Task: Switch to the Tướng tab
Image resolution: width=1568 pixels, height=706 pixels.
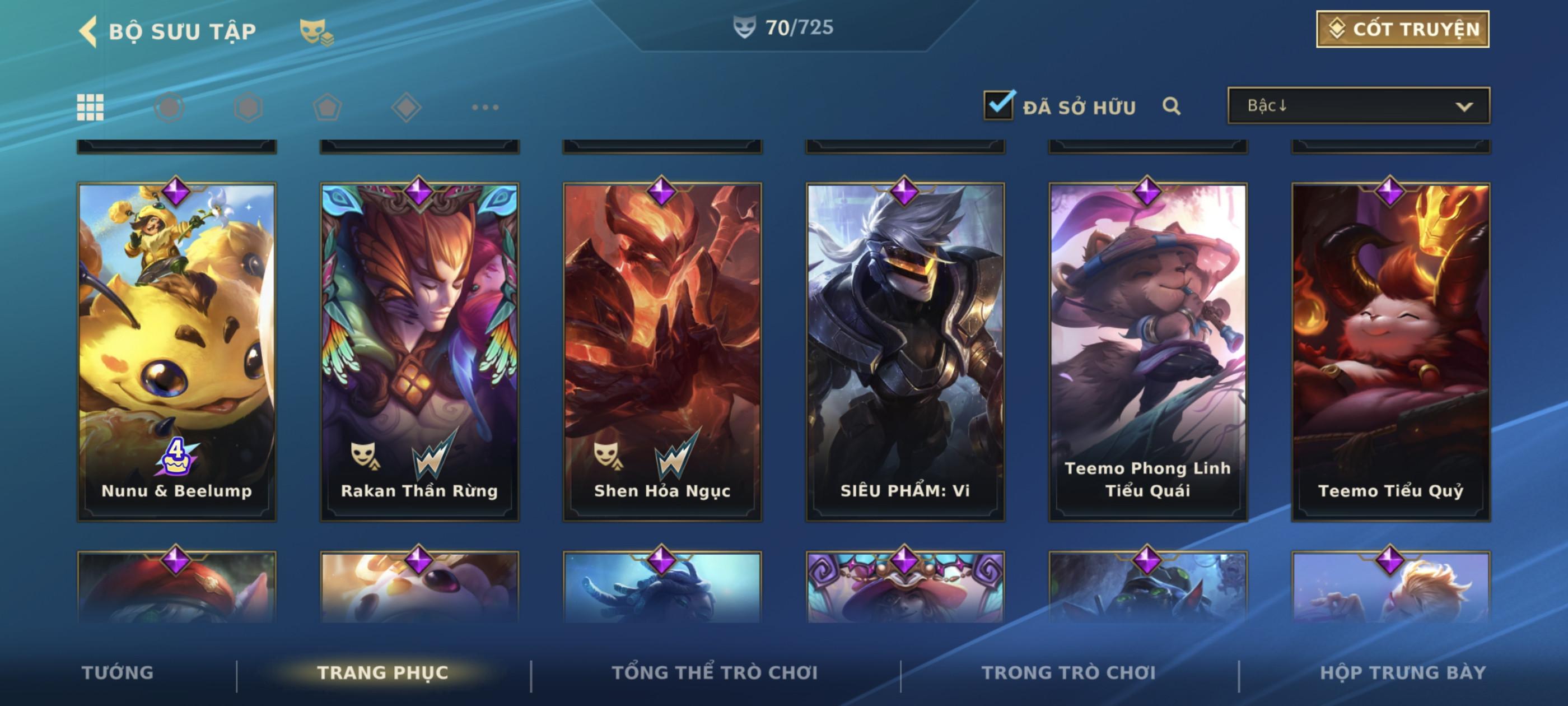Action: pos(118,672)
